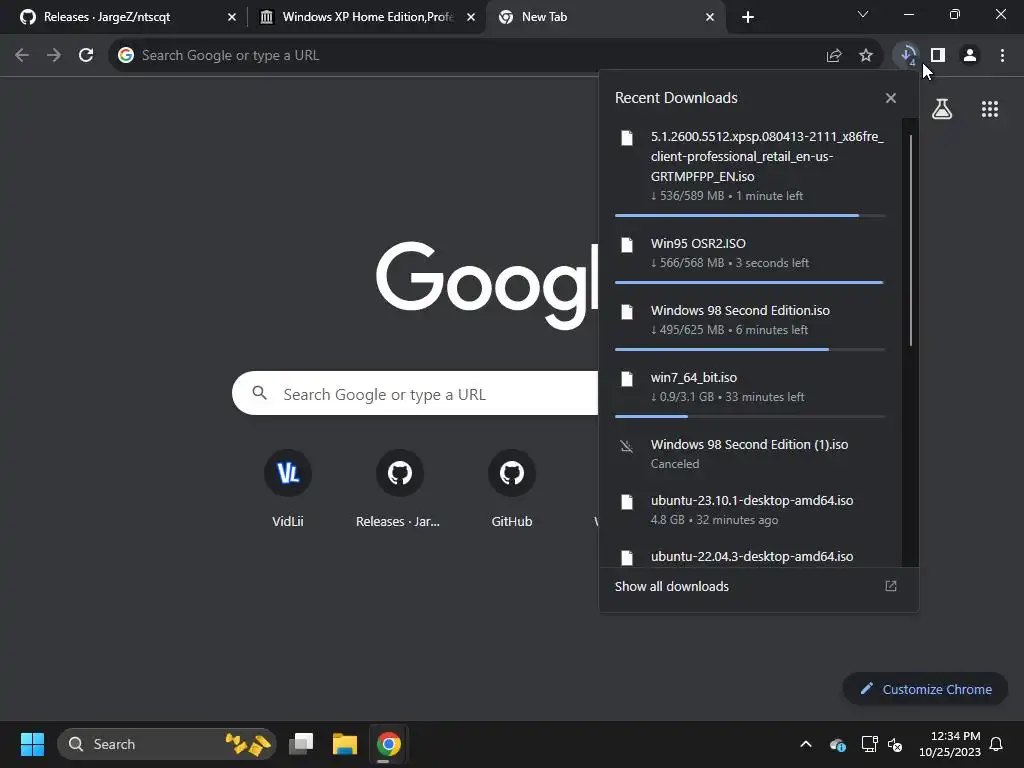The height and width of the screenshot is (768, 1024).
Task: Open the profile avatar icon
Action: pyautogui.click(x=970, y=56)
